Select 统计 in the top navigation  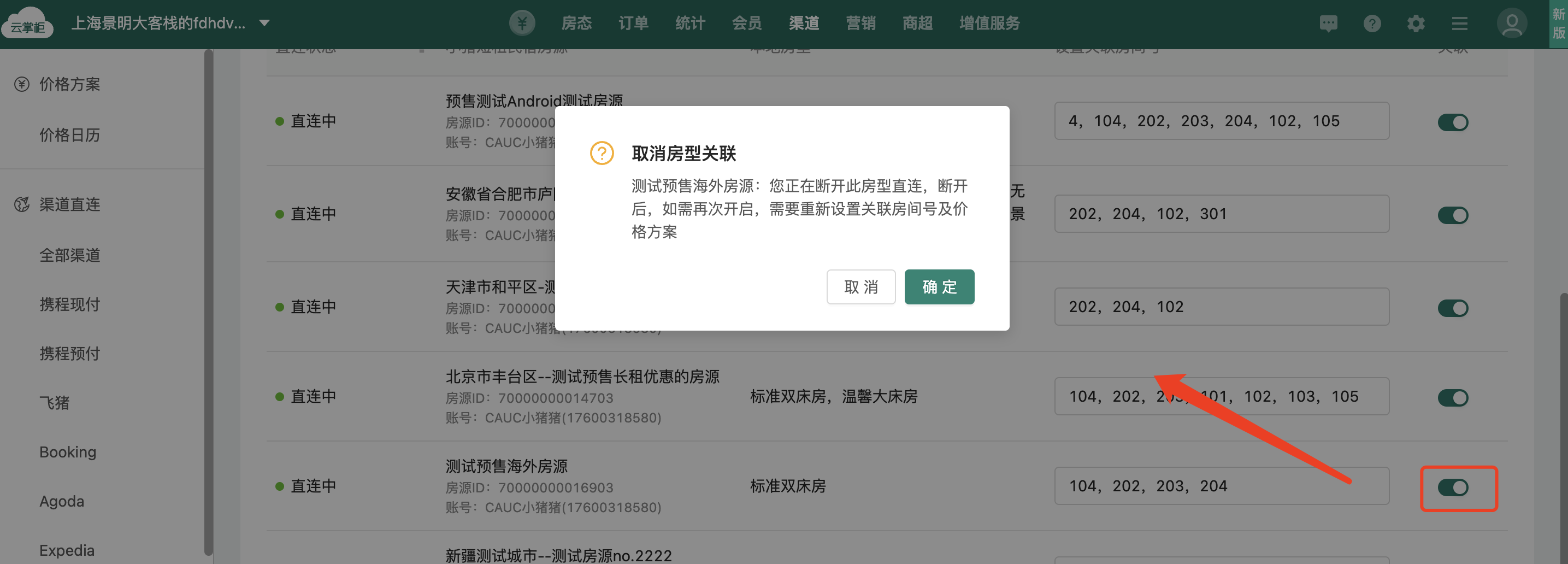pyautogui.click(x=689, y=23)
